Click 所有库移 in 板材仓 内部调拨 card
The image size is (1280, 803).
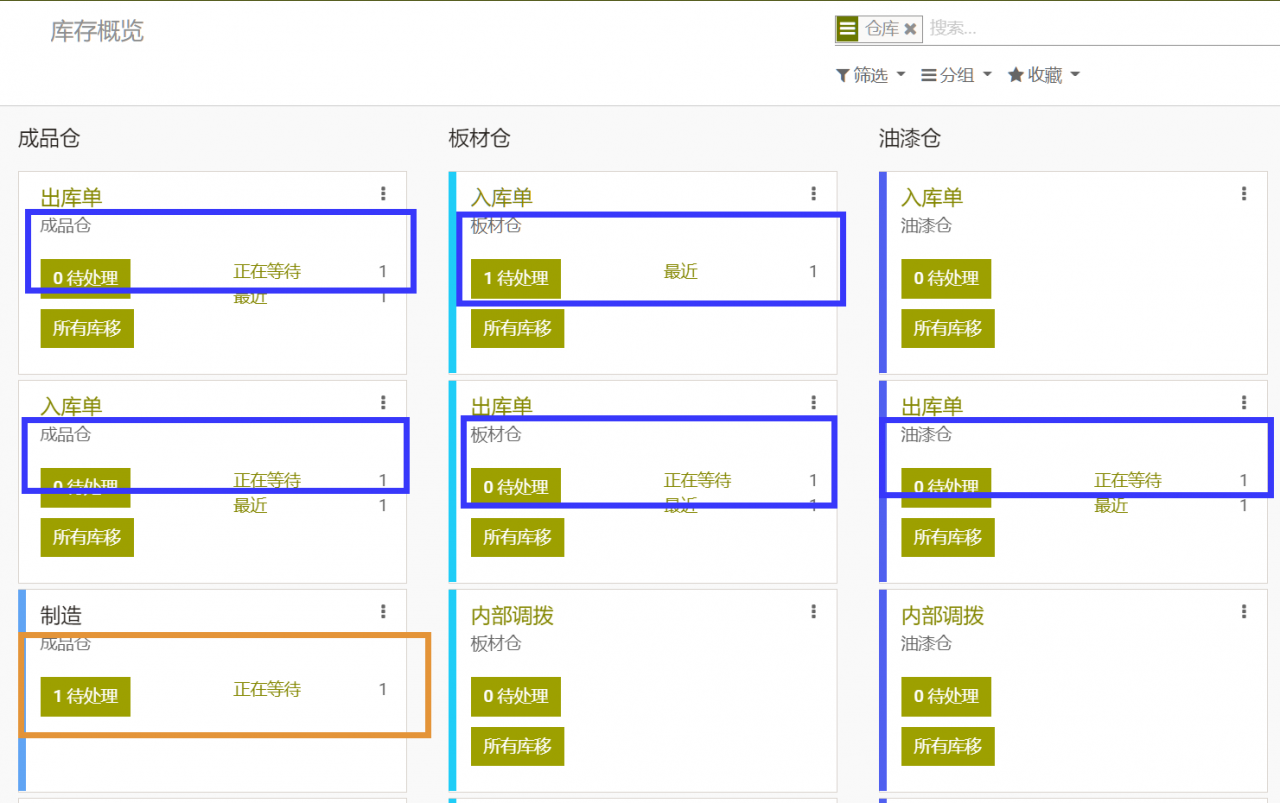pos(517,746)
